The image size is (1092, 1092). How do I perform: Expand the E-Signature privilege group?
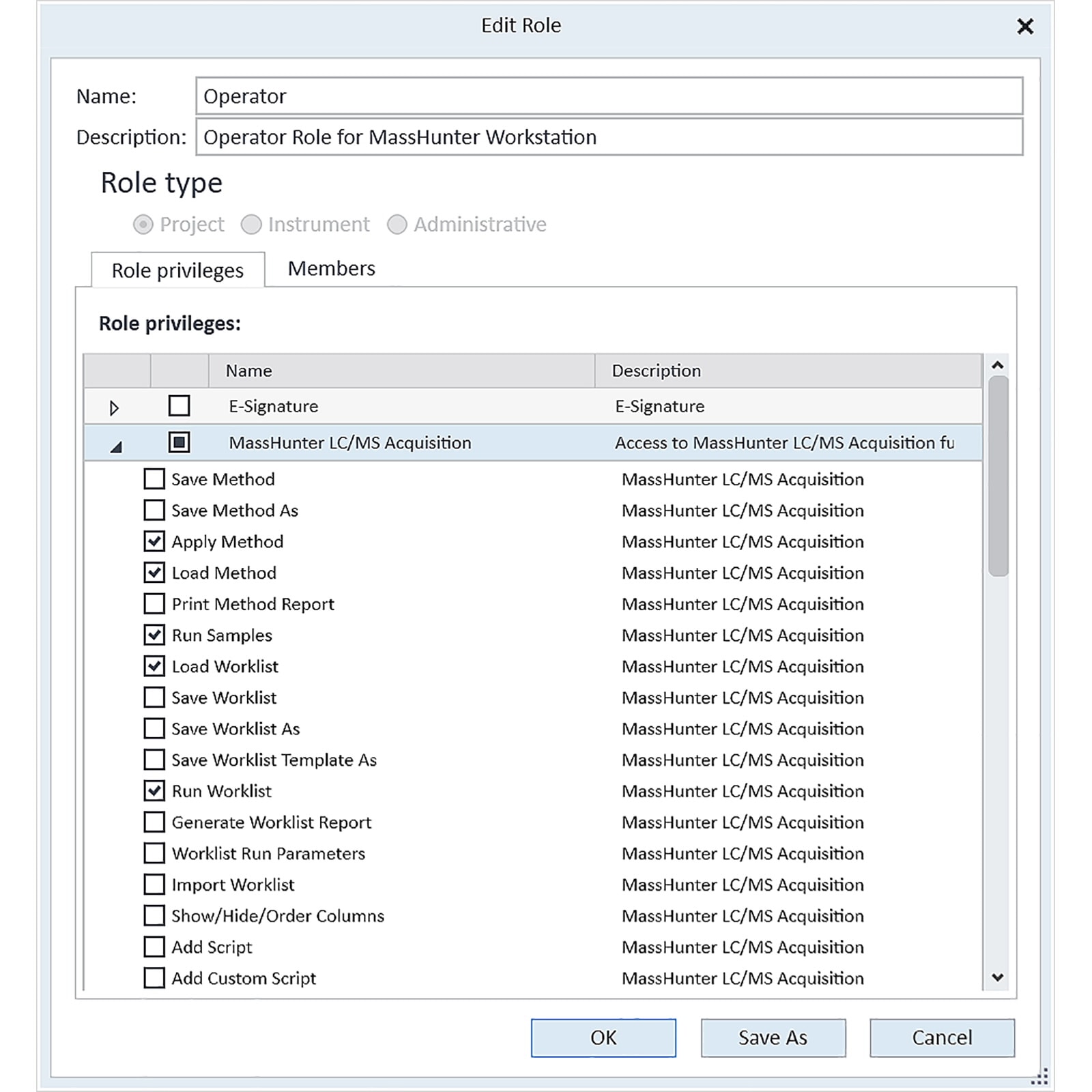(114, 408)
